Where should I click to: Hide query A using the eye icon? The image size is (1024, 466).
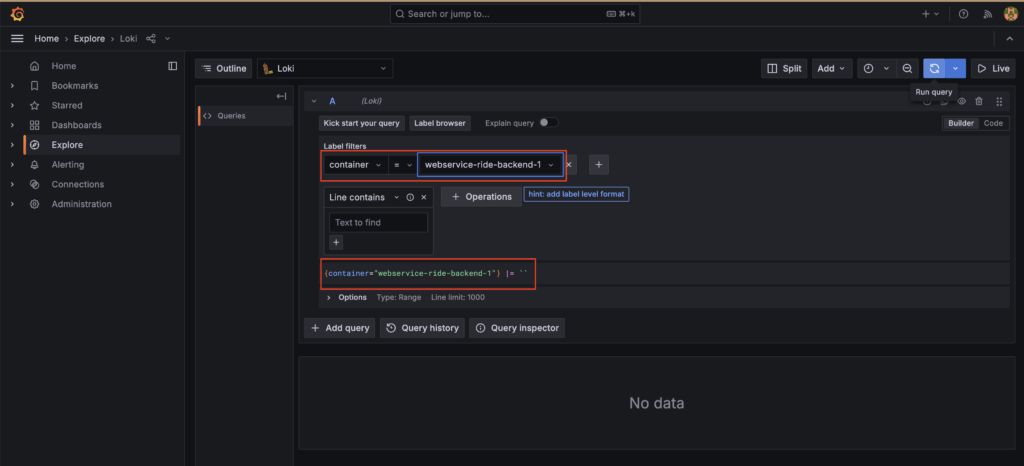pos(961,101)
